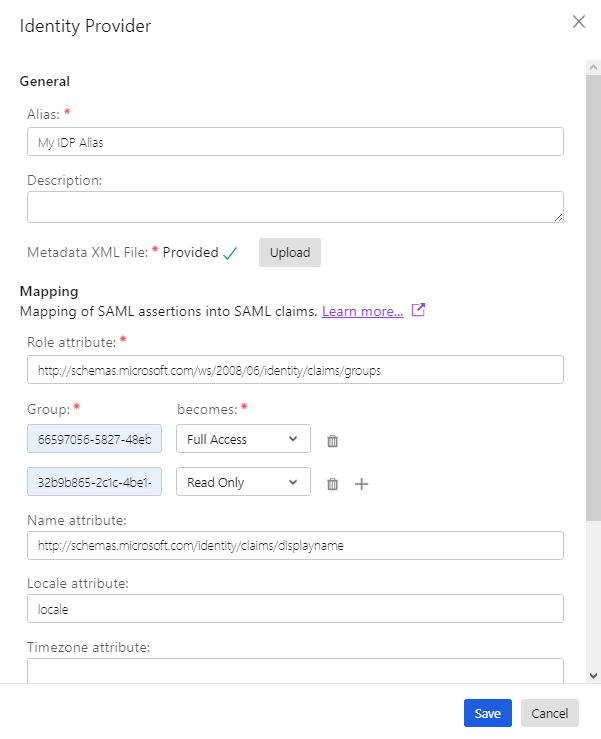Click the Locale attribute field

tap(295, 608)
